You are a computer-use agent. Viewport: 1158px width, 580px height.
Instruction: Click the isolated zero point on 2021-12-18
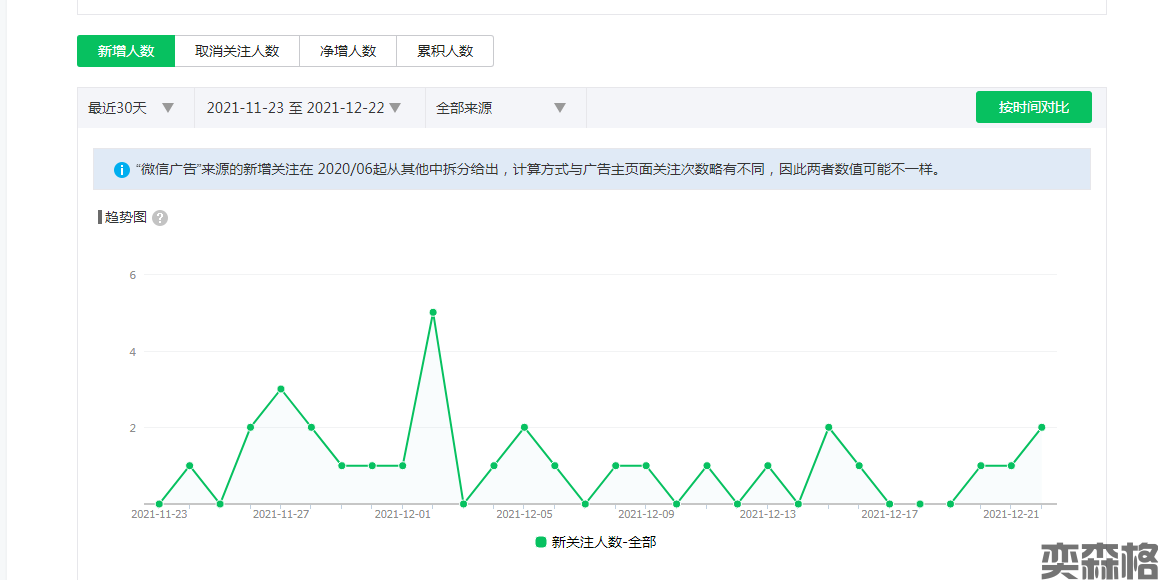click(x=920, y=504)
